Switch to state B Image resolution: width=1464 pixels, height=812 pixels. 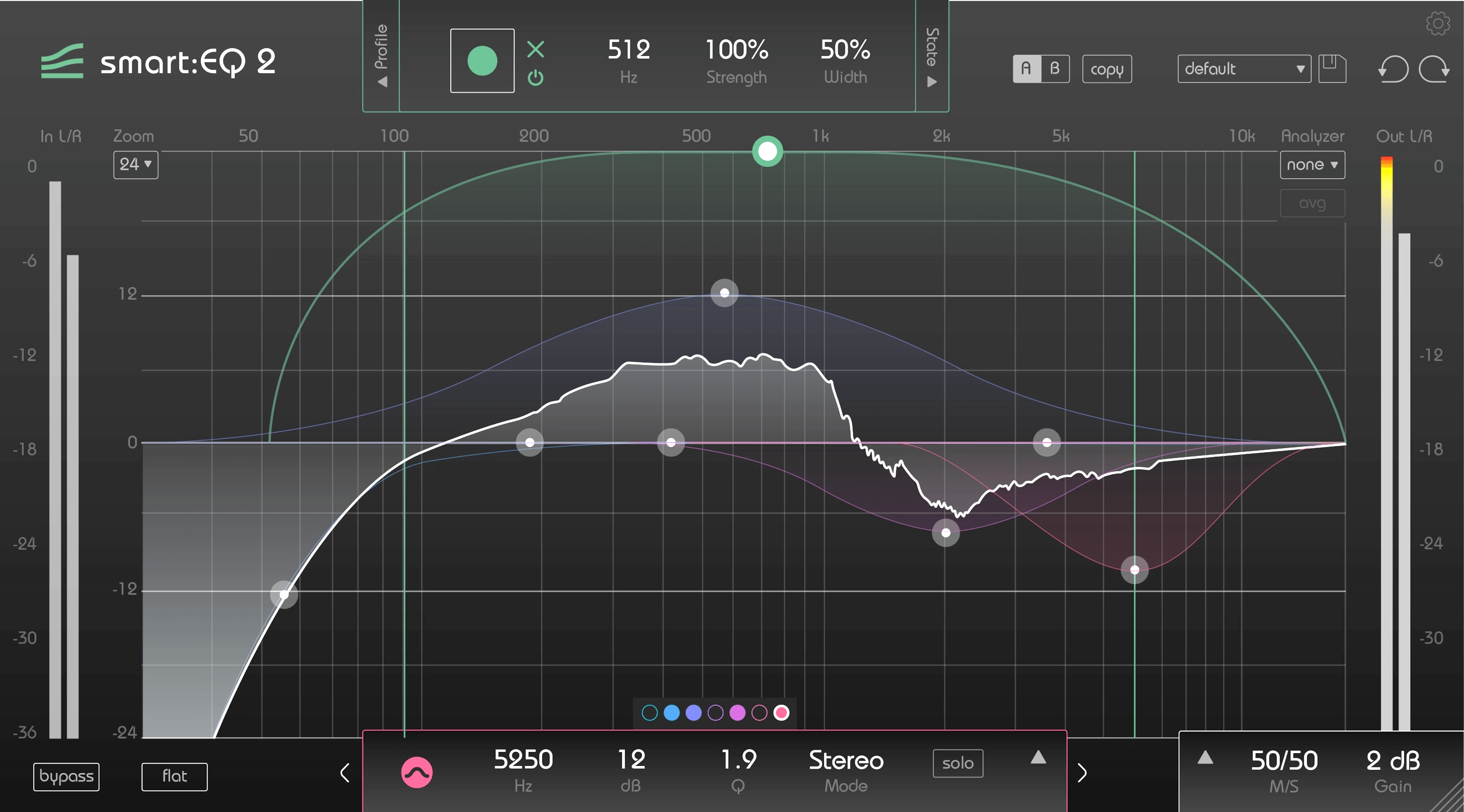[1055, 69]
